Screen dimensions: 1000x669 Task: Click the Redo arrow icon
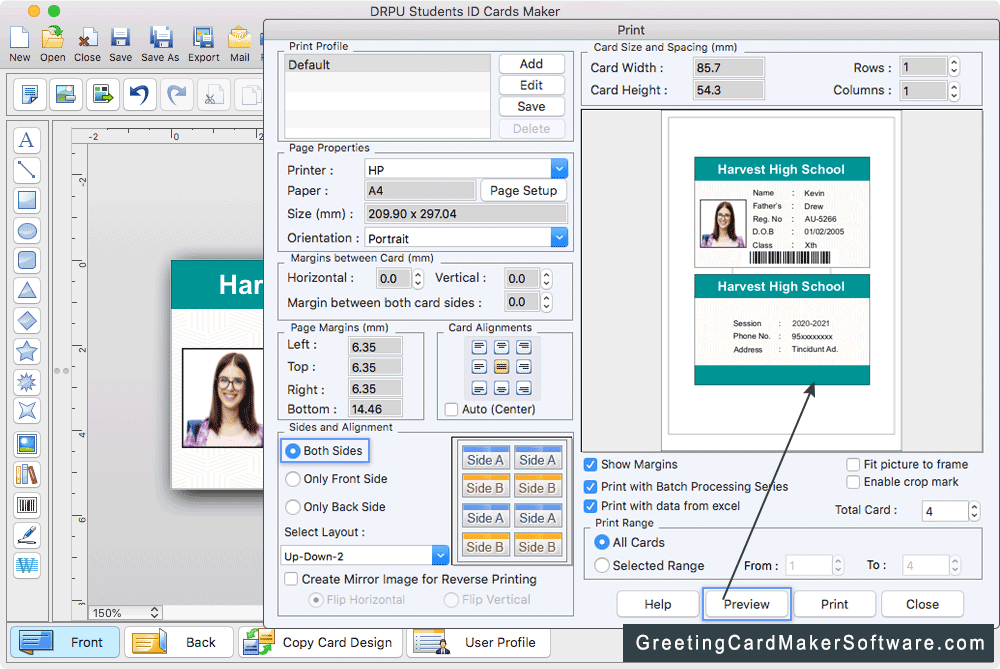pyautogui.click(x=176, y=94)
